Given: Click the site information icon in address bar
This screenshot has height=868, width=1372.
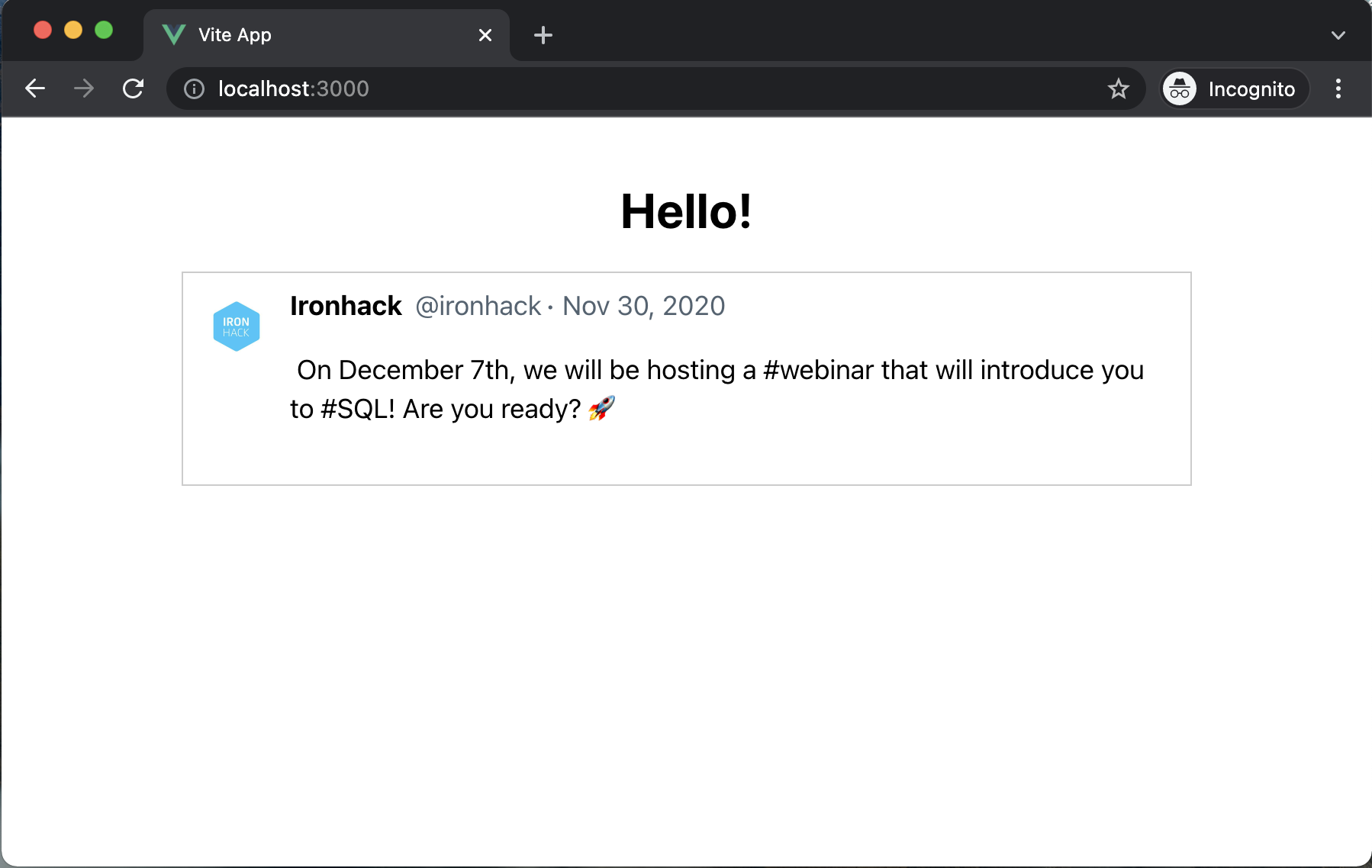Looking at the screenshot, I should coord(194,88).
